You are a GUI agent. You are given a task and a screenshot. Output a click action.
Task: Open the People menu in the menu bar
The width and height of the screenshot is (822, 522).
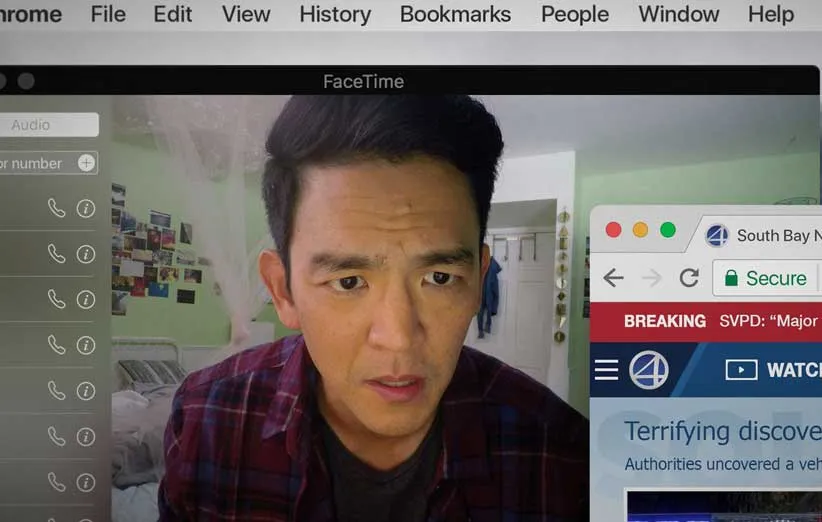[x=575, y=14]
